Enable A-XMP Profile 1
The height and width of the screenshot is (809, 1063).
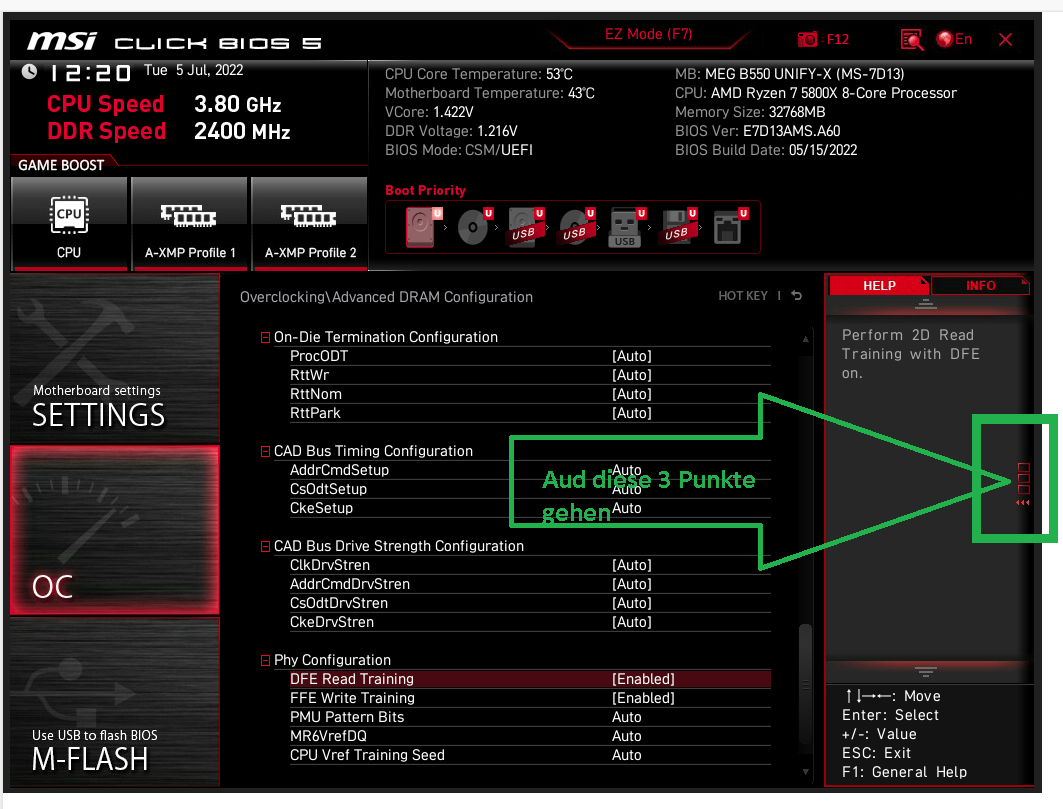click(x=190, y=223)
